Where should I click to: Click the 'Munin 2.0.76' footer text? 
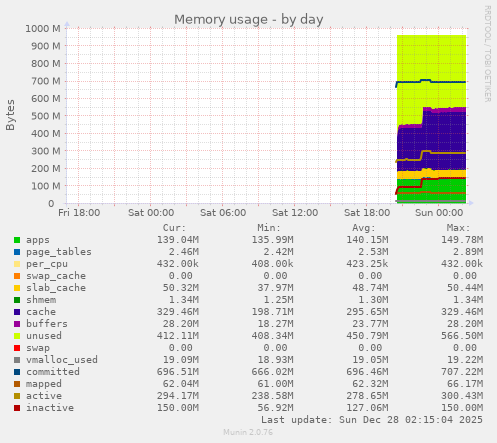click(248, 432)
